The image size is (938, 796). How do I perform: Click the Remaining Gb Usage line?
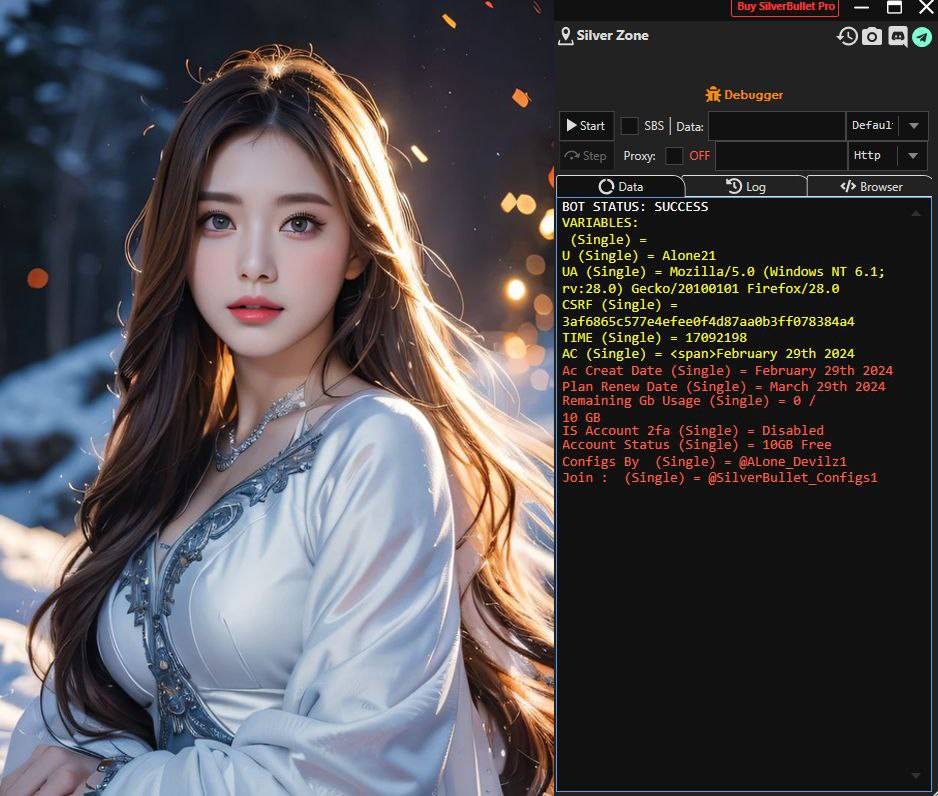(x=689, y=401)
